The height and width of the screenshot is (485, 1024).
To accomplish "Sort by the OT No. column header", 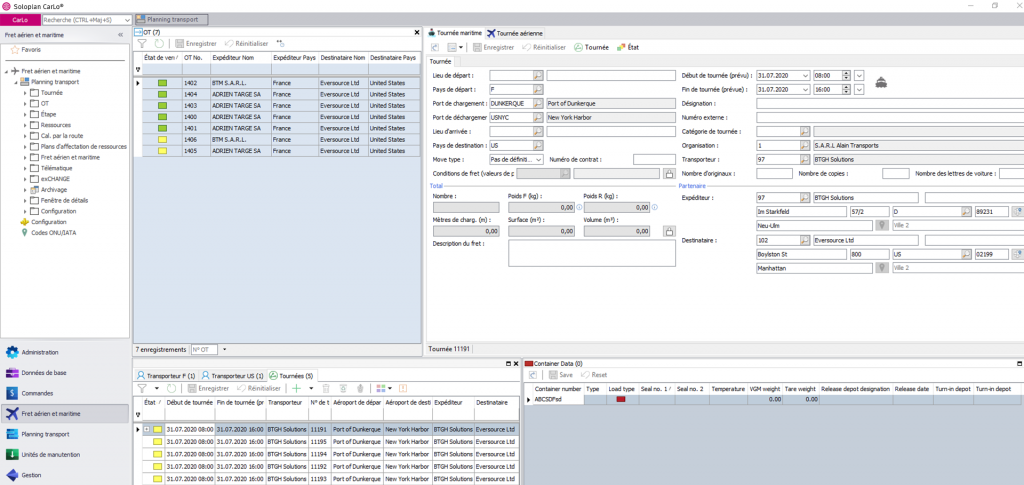I will (x=195, y=58).
